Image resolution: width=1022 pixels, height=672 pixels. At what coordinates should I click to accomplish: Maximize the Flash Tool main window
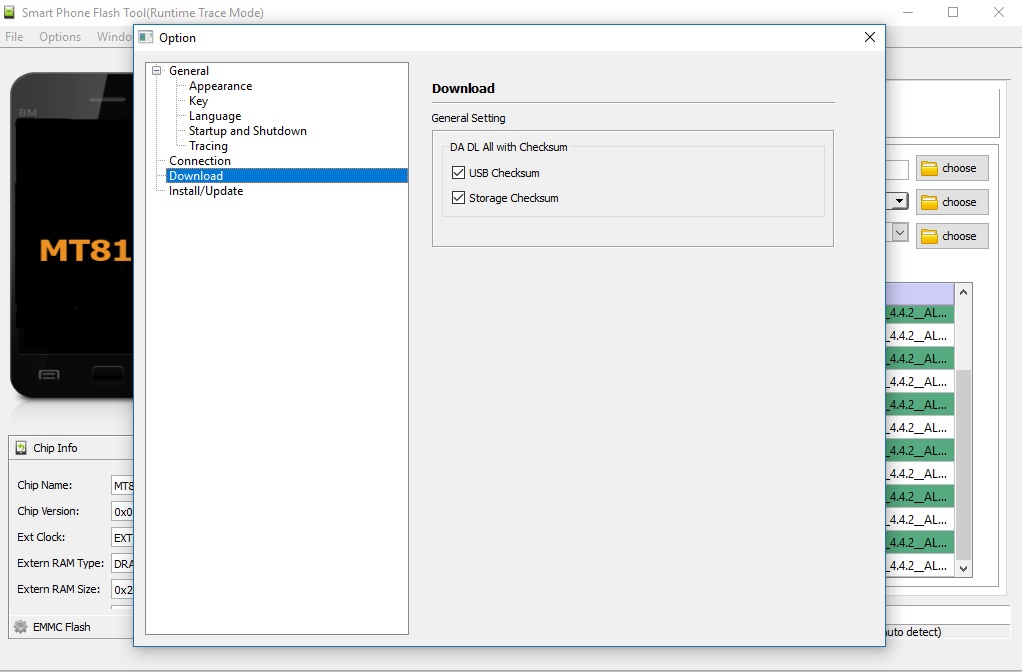(953, 12)
